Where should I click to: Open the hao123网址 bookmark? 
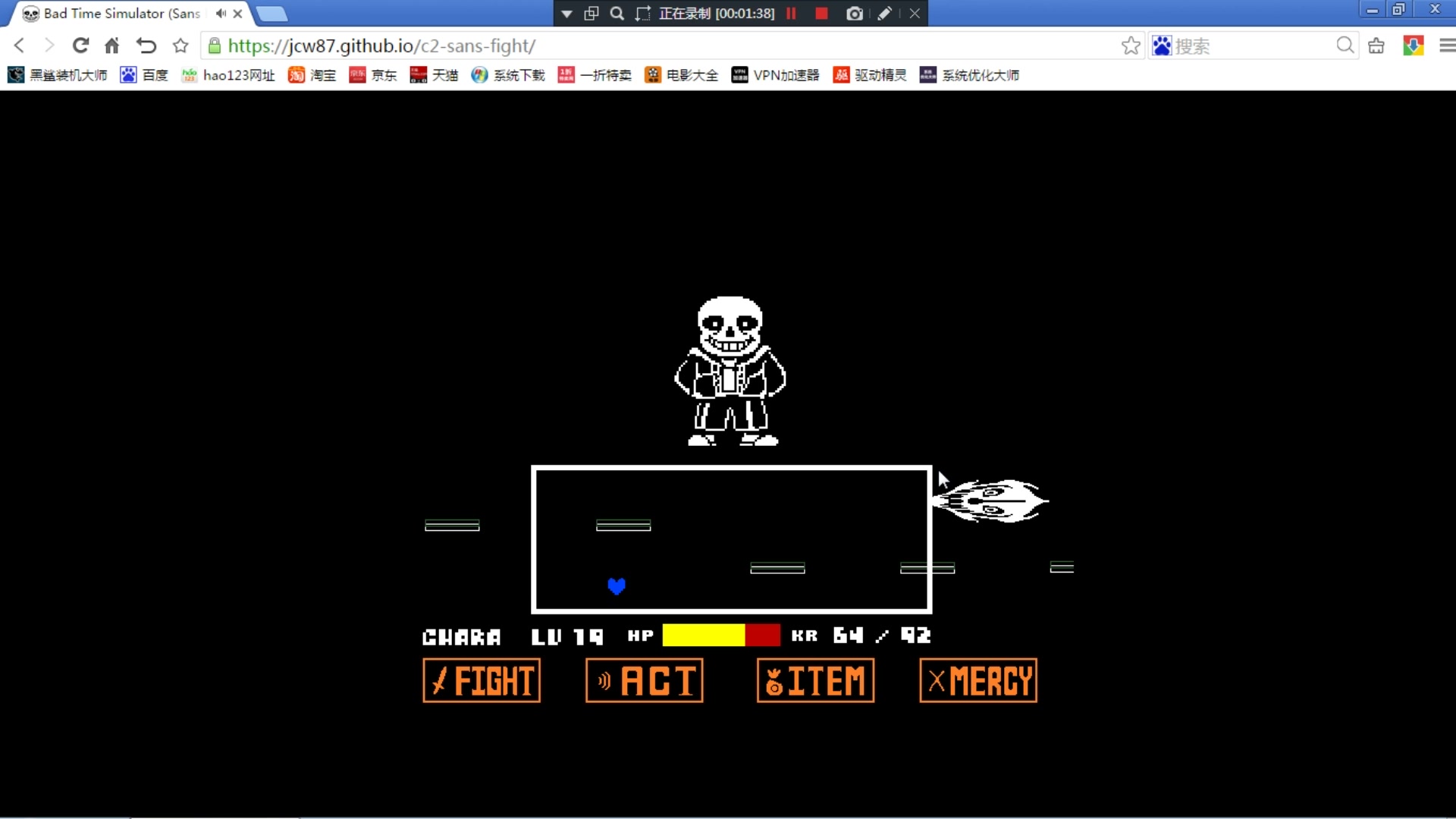[228, 74]
